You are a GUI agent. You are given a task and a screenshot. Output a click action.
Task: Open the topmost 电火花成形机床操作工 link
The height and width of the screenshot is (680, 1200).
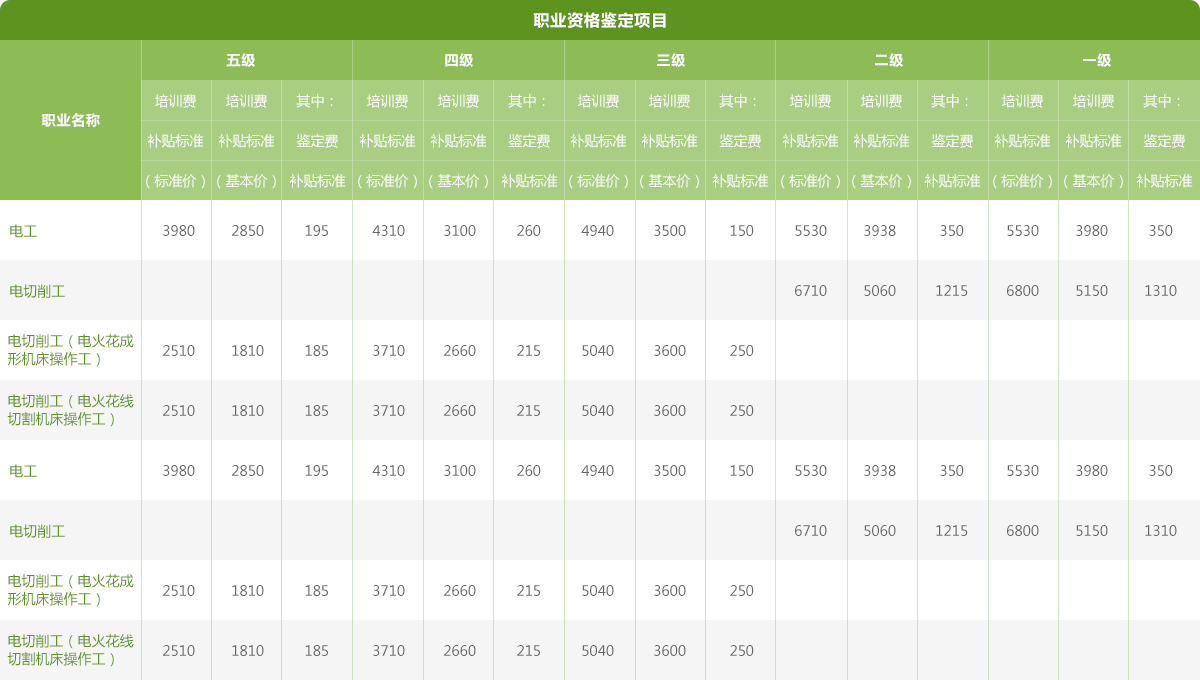pos(70,350)
